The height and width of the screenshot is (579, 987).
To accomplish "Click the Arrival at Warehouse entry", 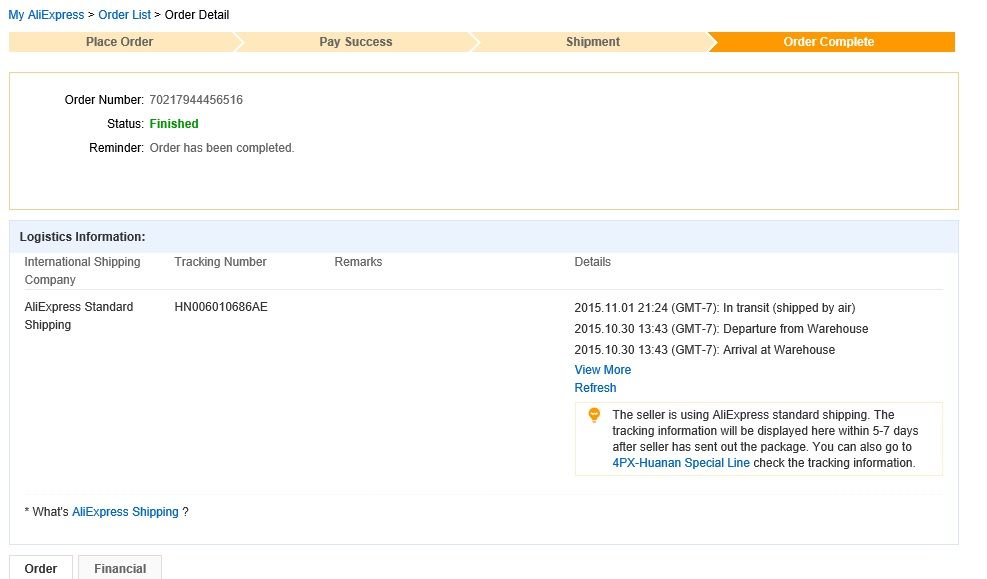I will [x=704, y=350].
